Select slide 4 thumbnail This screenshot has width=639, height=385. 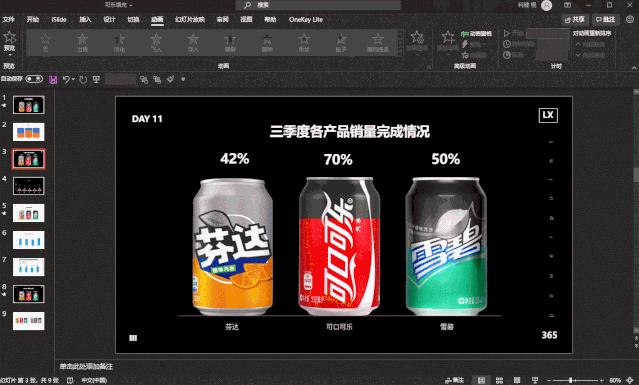(29, 186)
